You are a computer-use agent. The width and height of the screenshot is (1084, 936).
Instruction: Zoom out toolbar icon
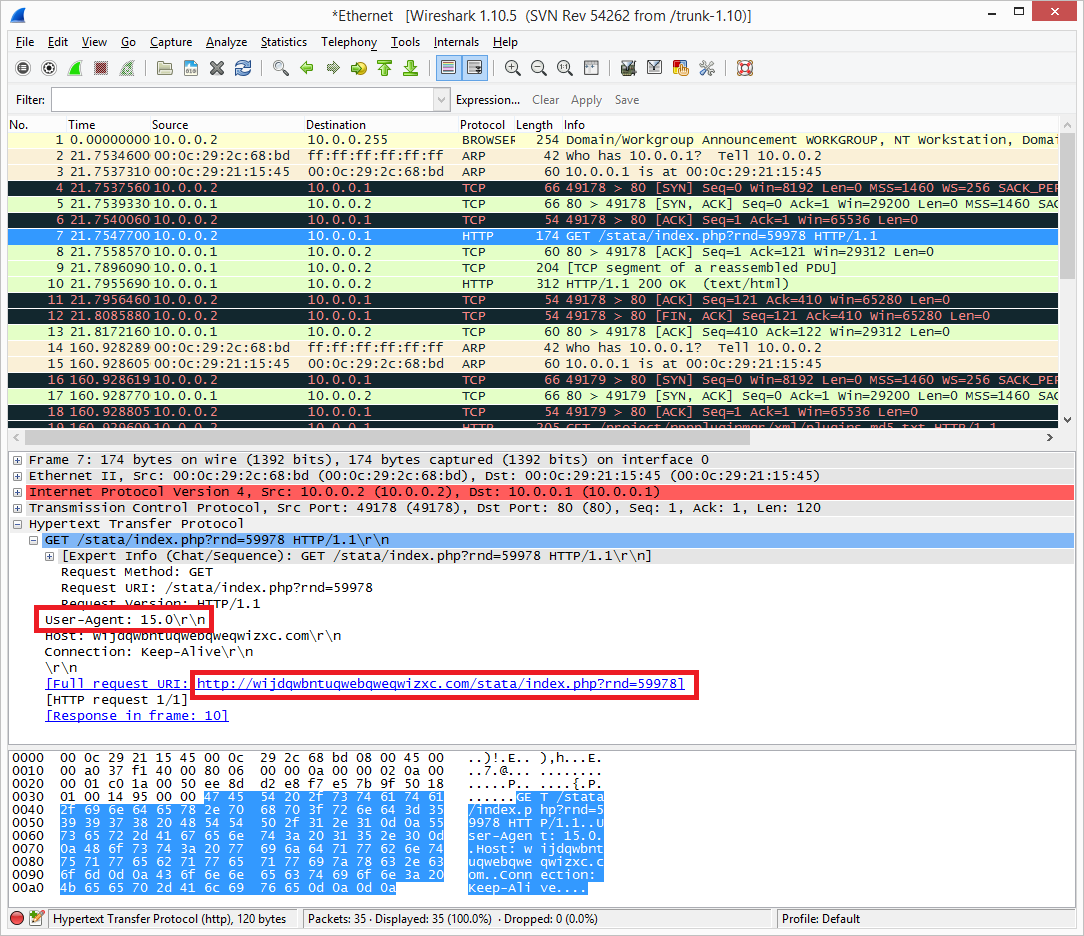click(539, 68)
